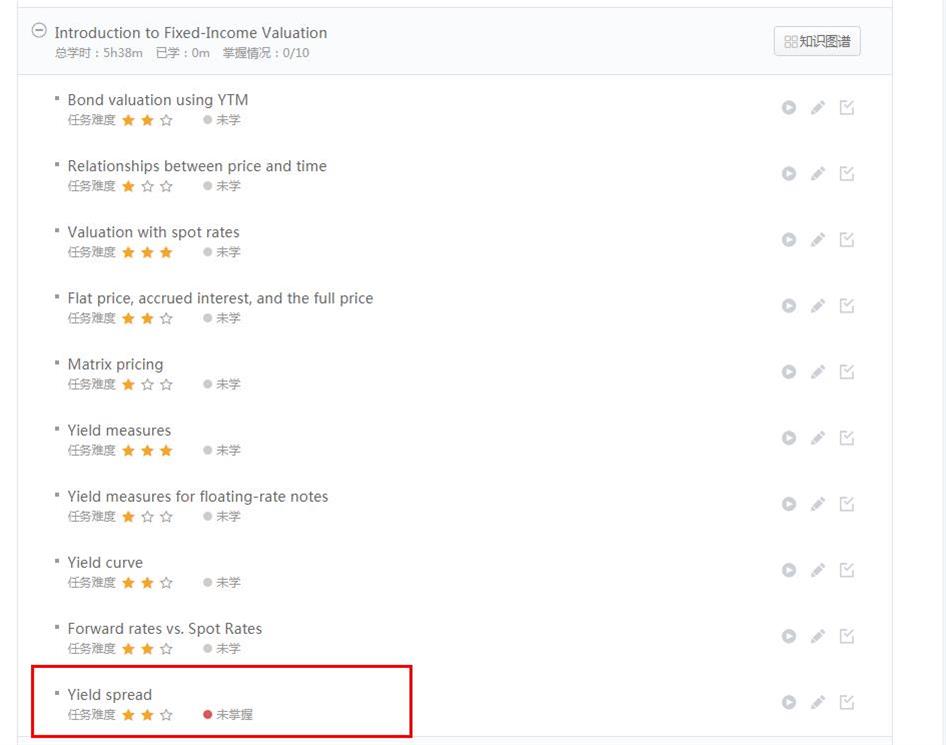Click the pencil icon for Yield measures
946x745 pixels.
(818, 438)
